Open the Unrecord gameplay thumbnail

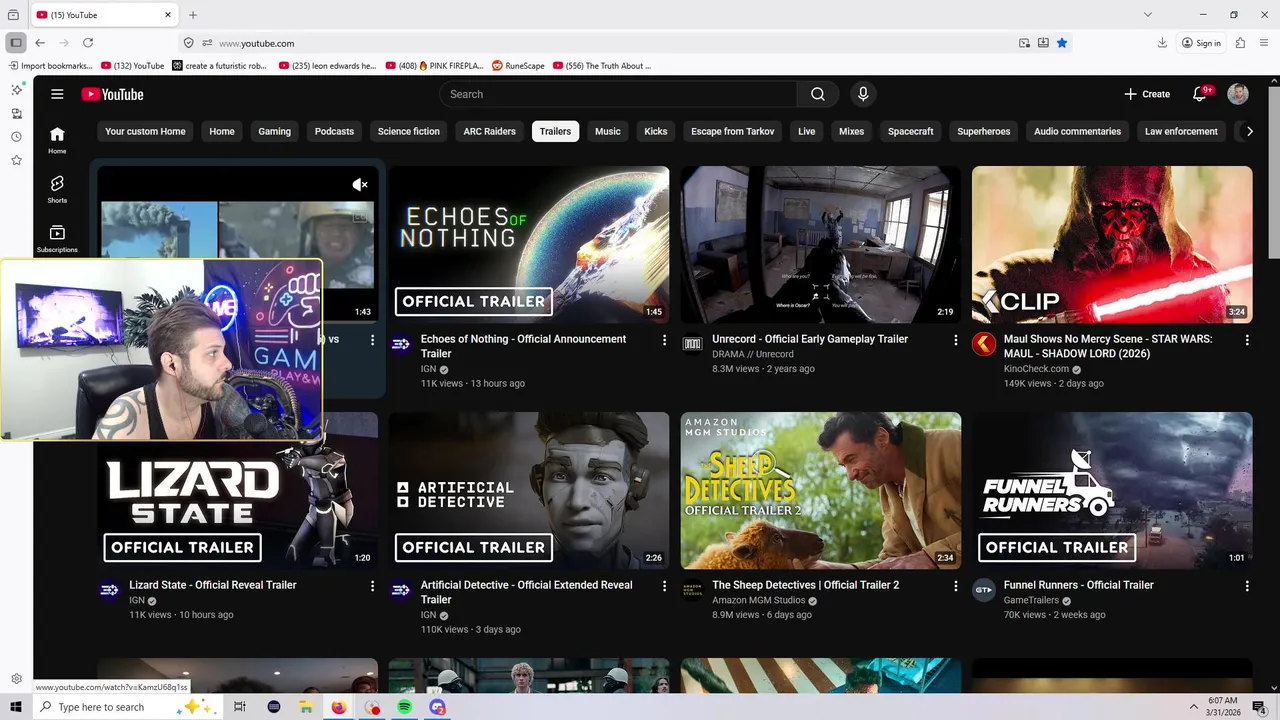820,244
